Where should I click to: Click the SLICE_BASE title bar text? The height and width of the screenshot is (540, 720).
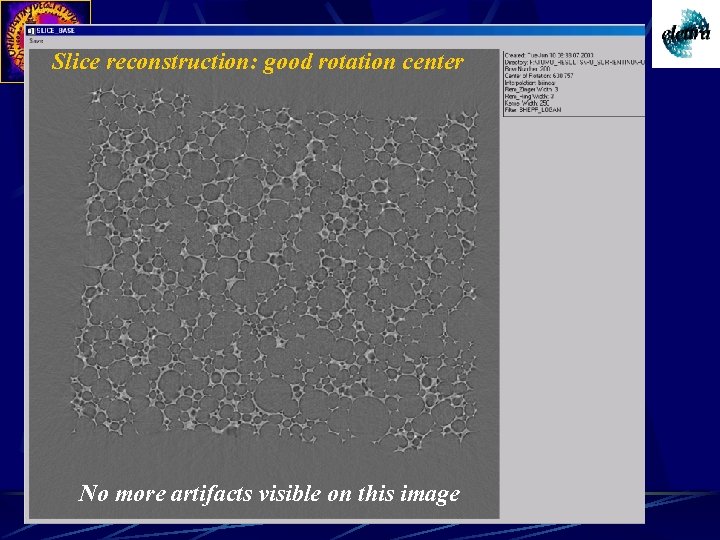pos(56,31)
